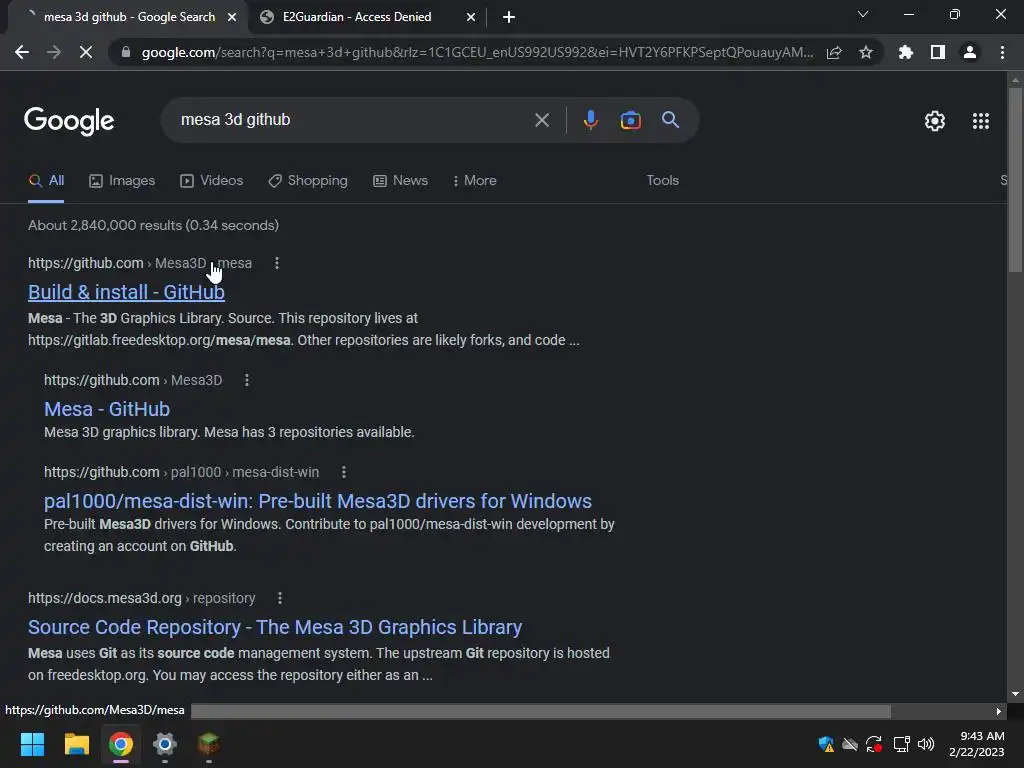
Task: Open the Mesa - GitHub result
Action: [107, 409]
